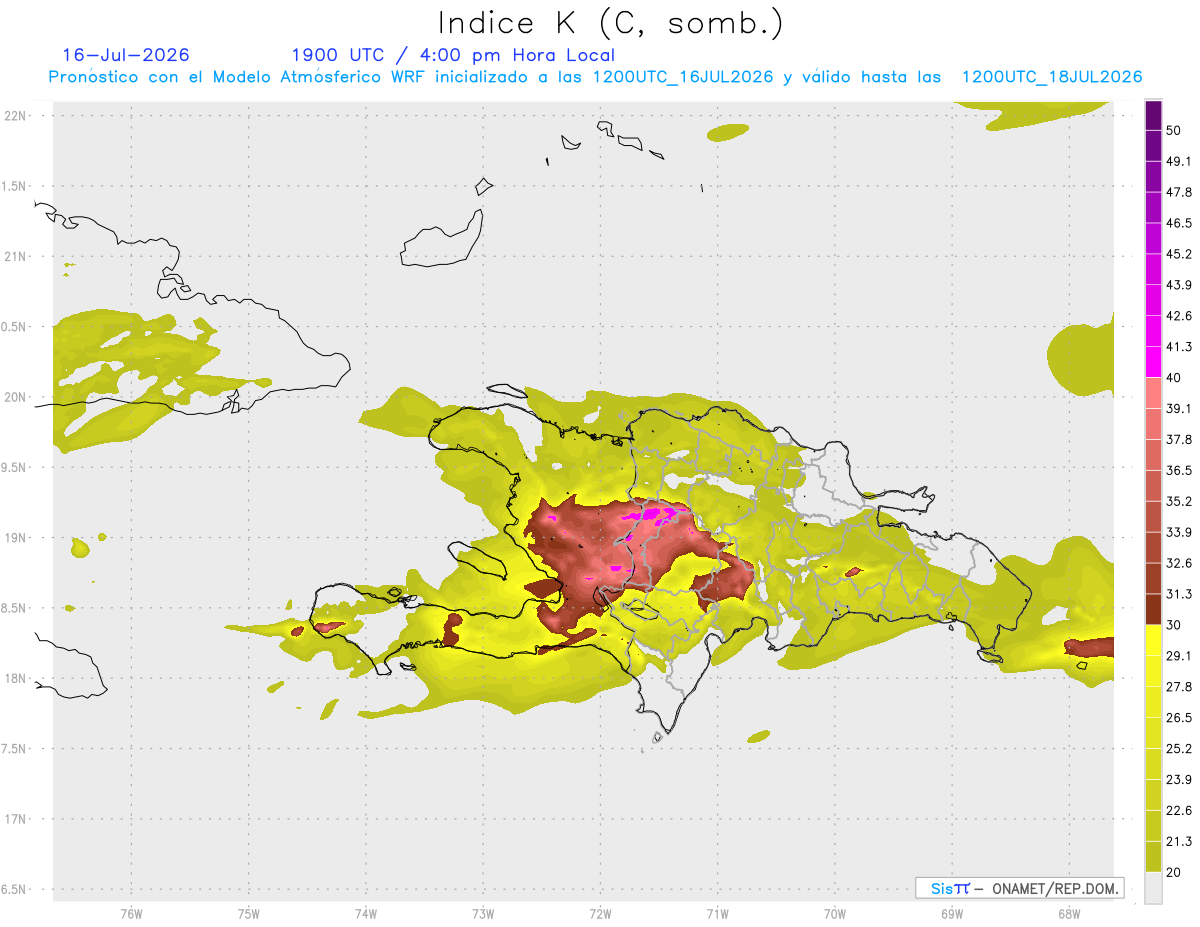
Task: Click the '46.5' color scale value
Action: [x=1179, y=223]
